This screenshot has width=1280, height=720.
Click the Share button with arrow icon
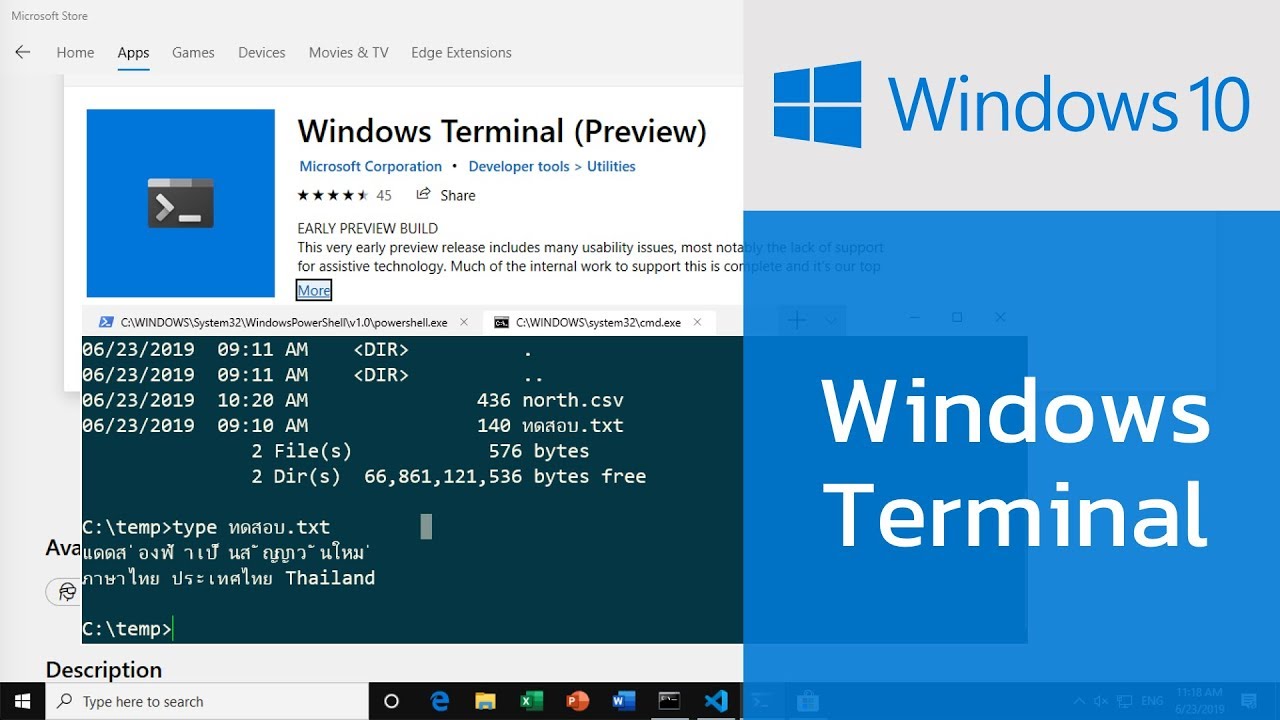point(446,195)
